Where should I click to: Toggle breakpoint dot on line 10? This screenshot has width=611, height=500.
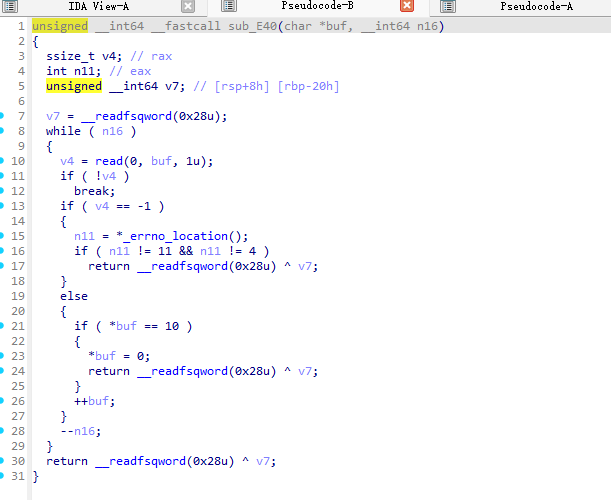(4, 161)
